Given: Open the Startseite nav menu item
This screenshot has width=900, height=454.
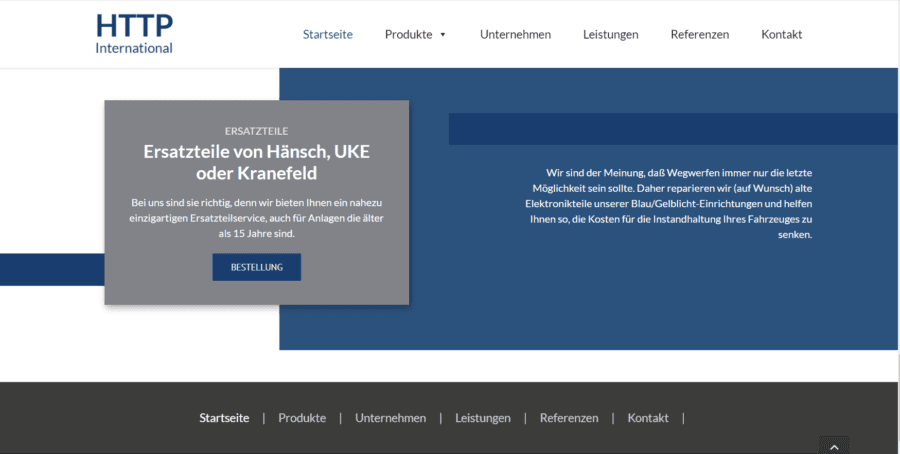Looking at the screenshot, I should (328, 34).
